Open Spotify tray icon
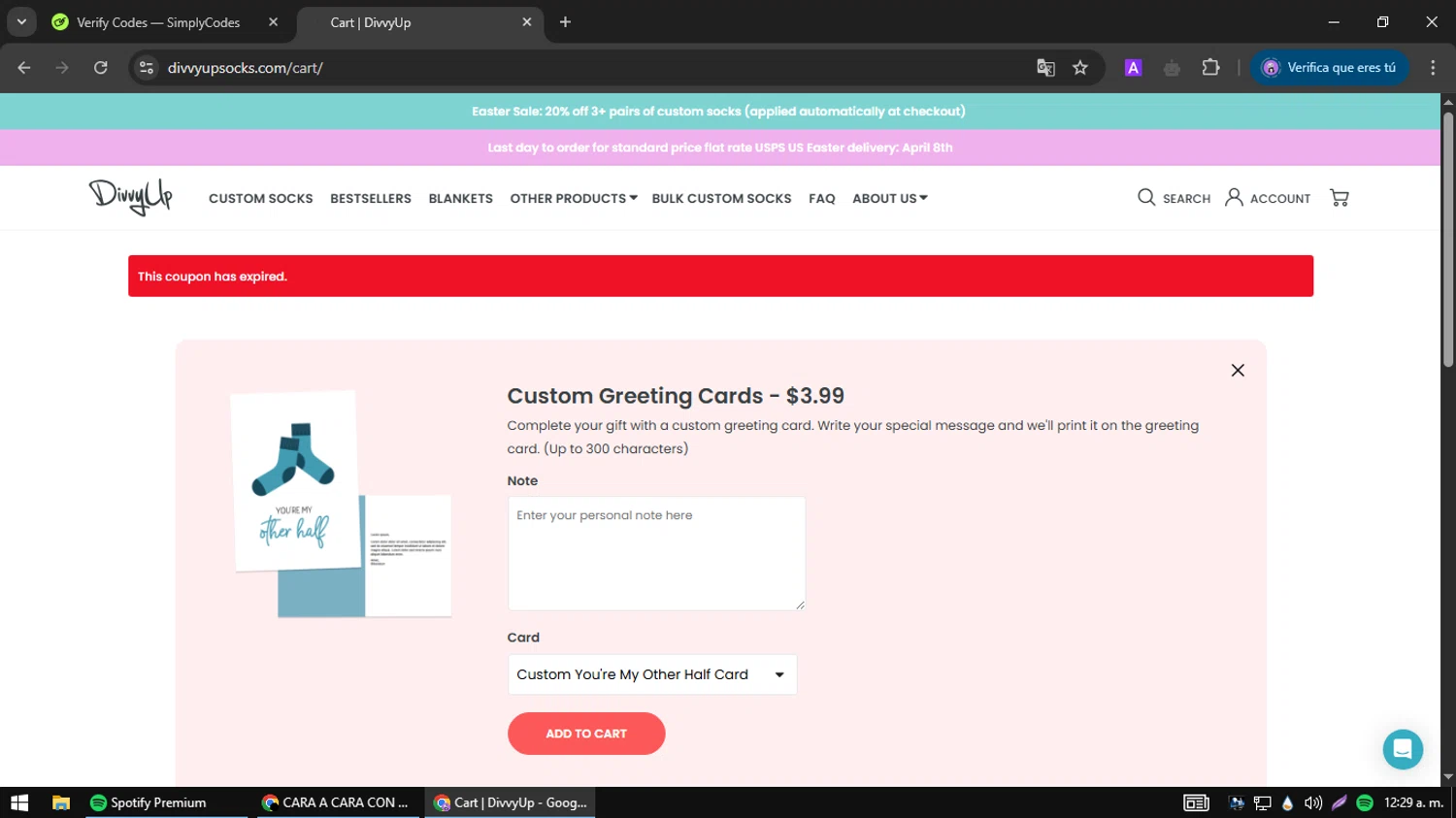 1365,802
